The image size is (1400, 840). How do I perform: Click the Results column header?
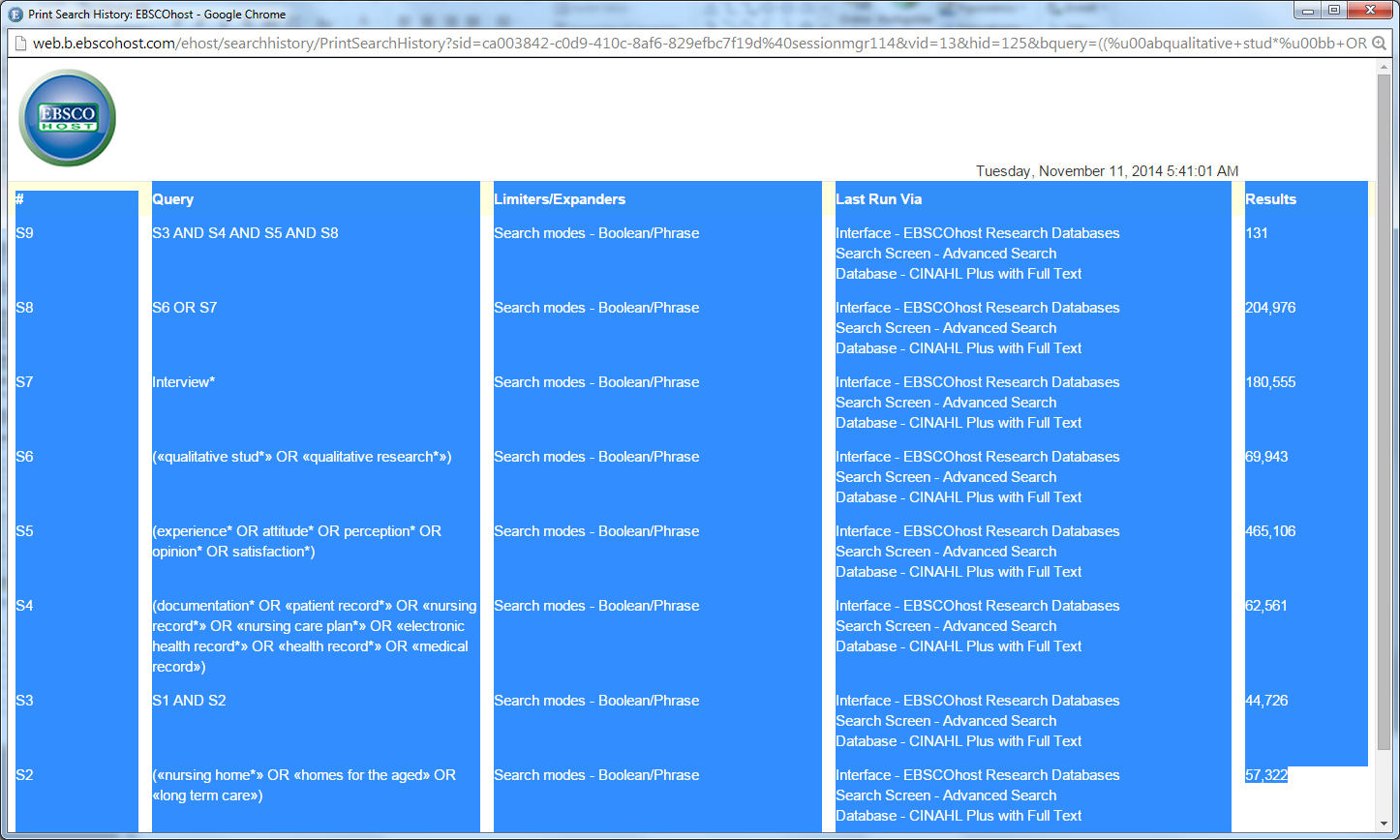coord(1270,199)
